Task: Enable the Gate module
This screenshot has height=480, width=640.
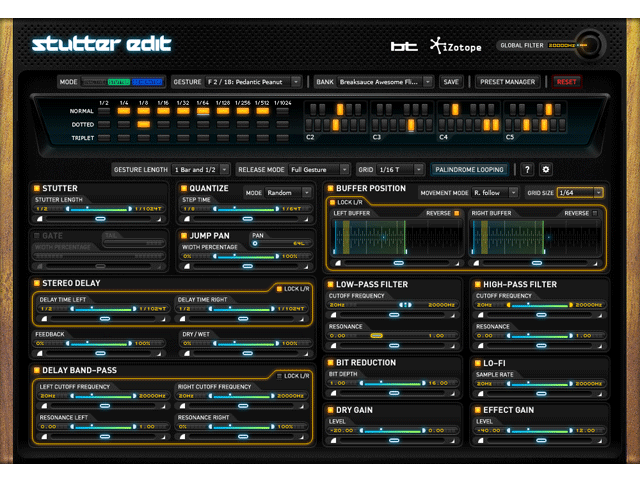Action: pyautogui.click(x=37, y=236)
